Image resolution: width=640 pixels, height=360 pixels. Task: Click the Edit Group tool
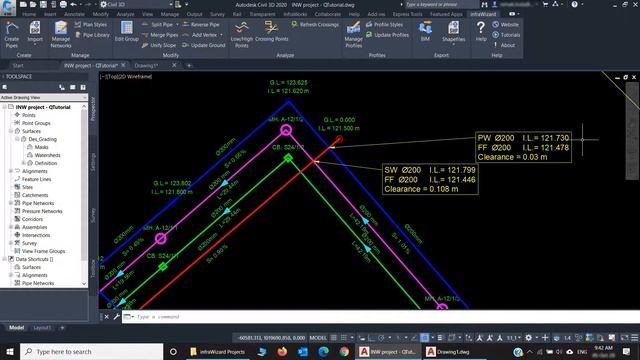tap(127, 31)
